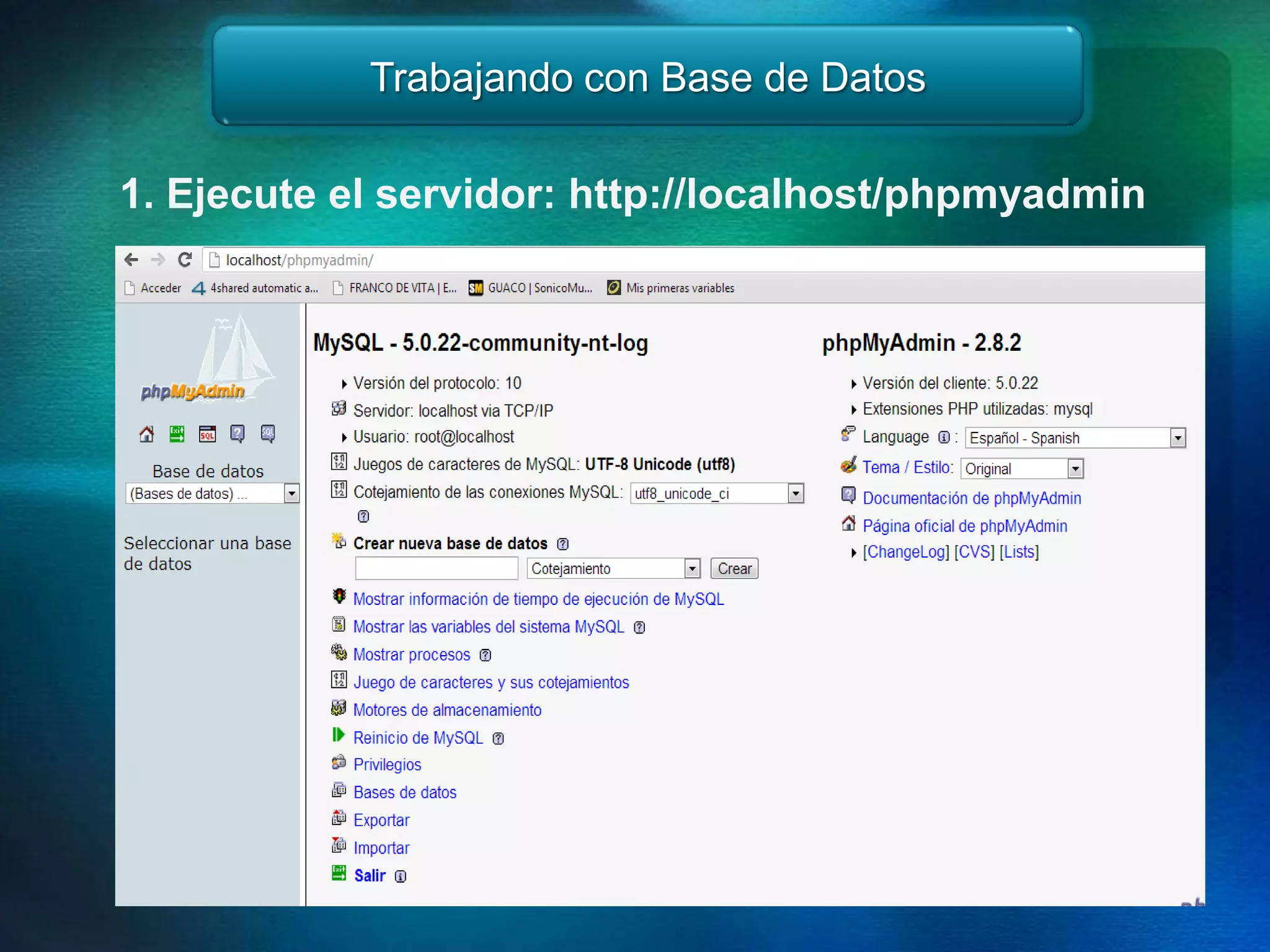Click the green restart arrow icon

click(339, 735)
